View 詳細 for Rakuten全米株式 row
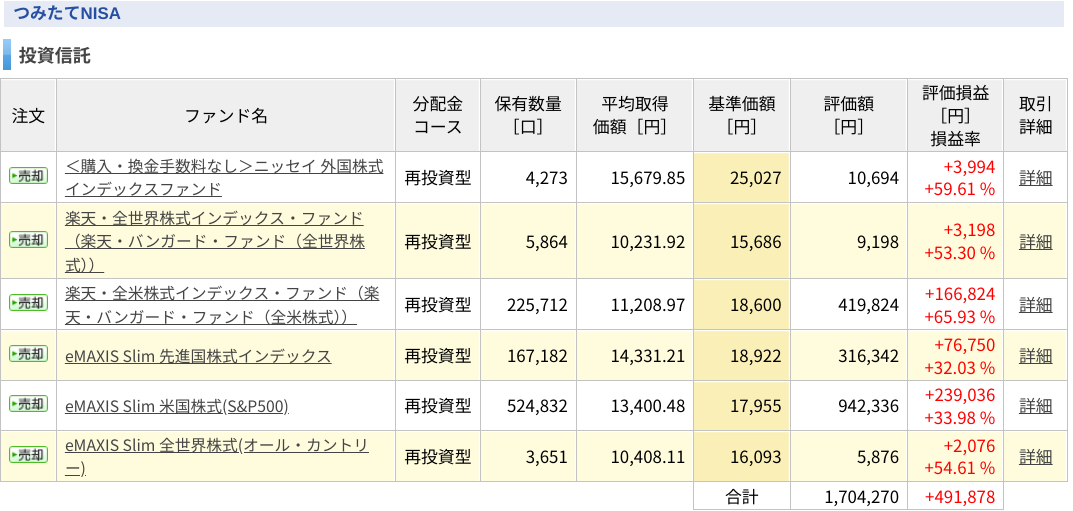This screenshot has height=511, width=1073. tap(1035, 304)
